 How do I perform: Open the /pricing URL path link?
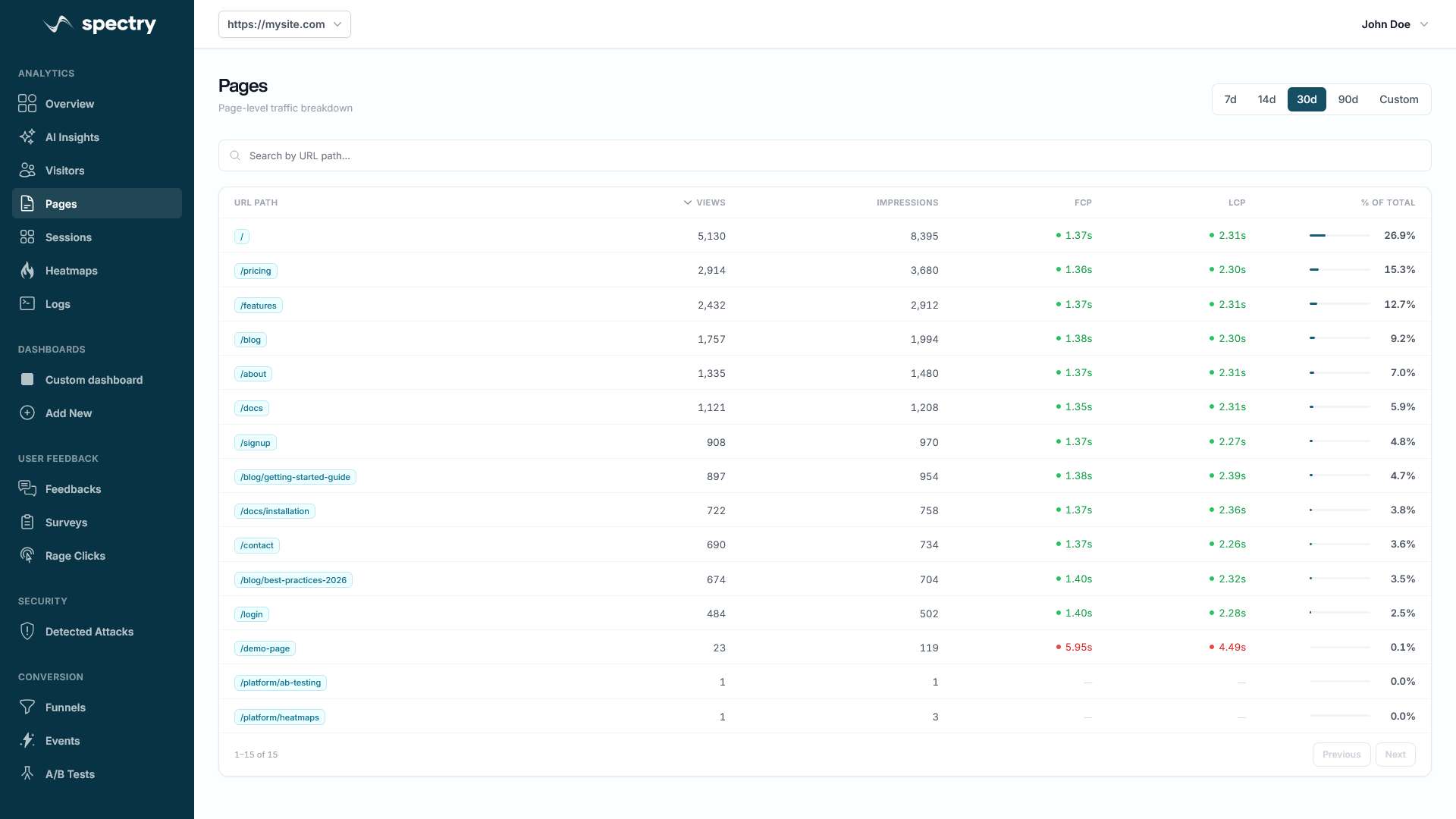point(256,271)
